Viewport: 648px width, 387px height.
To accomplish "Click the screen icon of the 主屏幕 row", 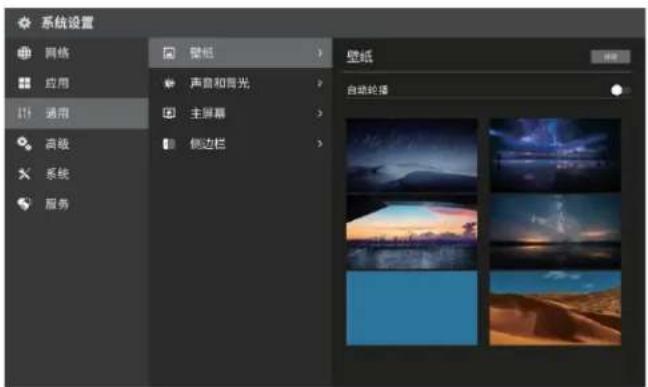I will click(x=169, y=113).
